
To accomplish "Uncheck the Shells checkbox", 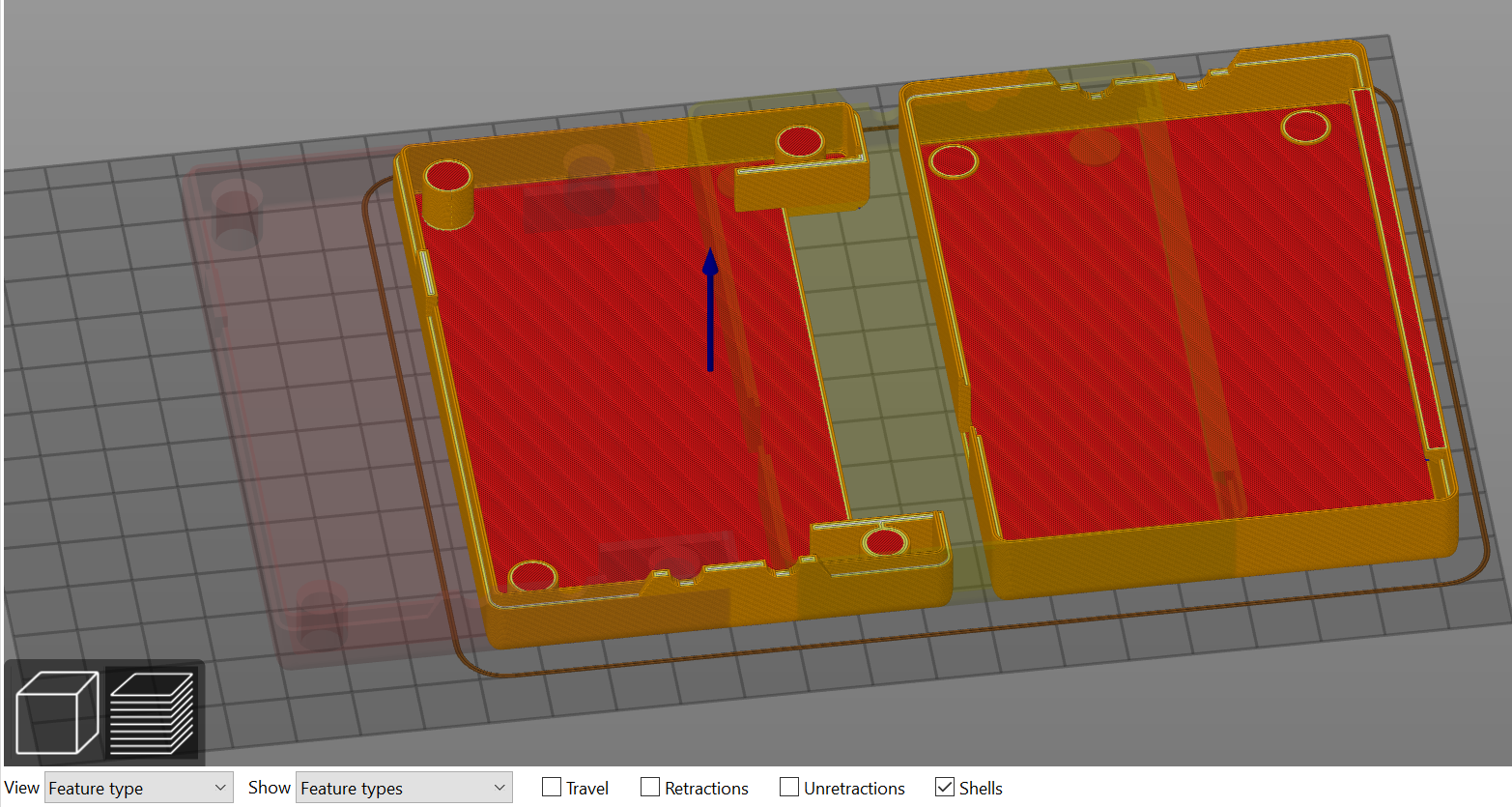I will pyautogui.click(x=945, y=788).
